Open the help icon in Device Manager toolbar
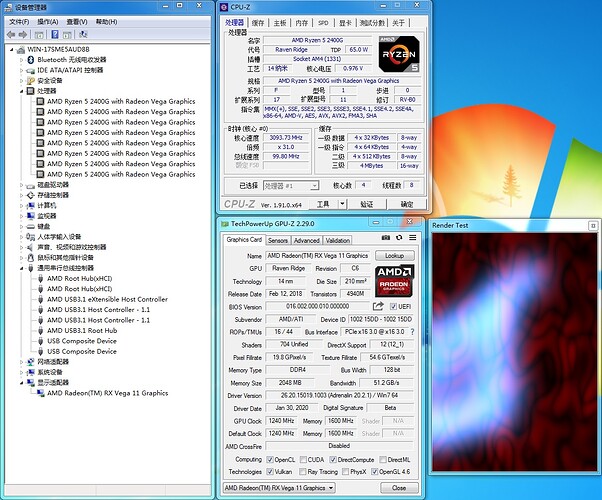 (x=55, y=35)
